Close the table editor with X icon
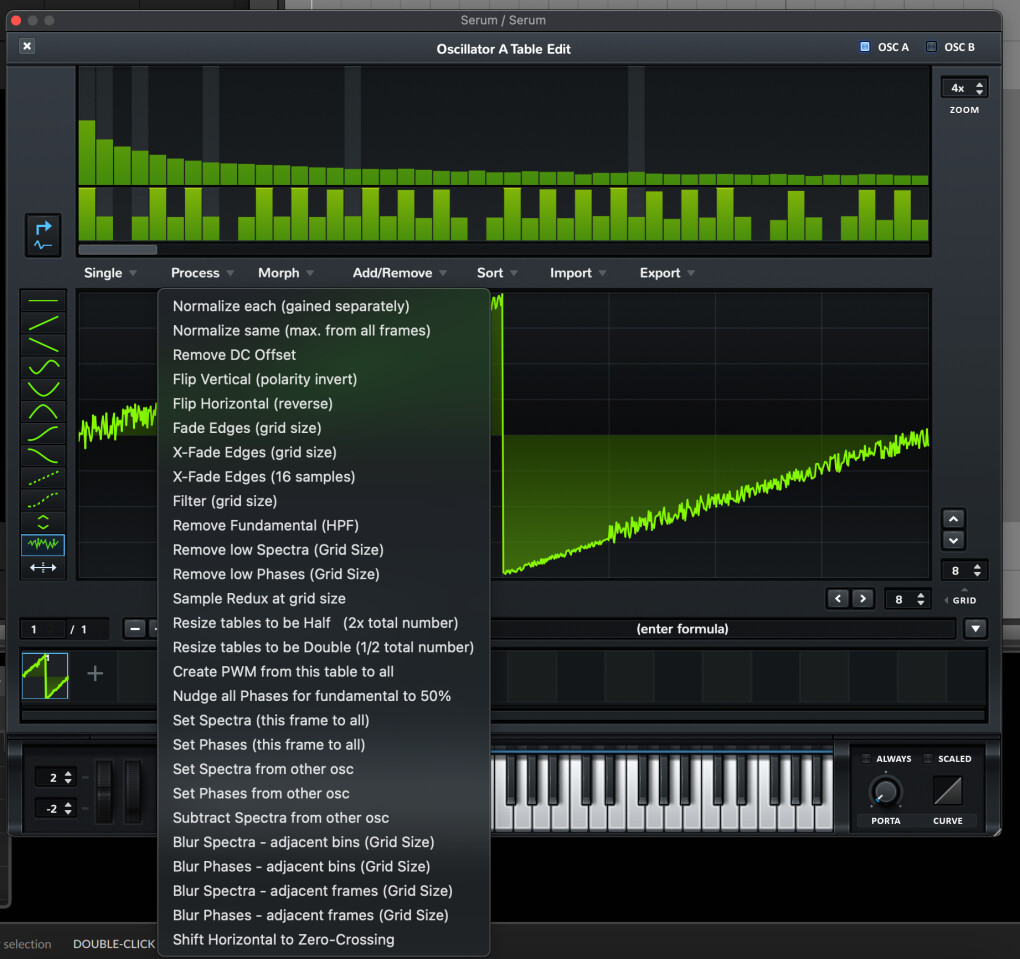The height and width of the screenshot is (959, 1020). pos(27,46)
